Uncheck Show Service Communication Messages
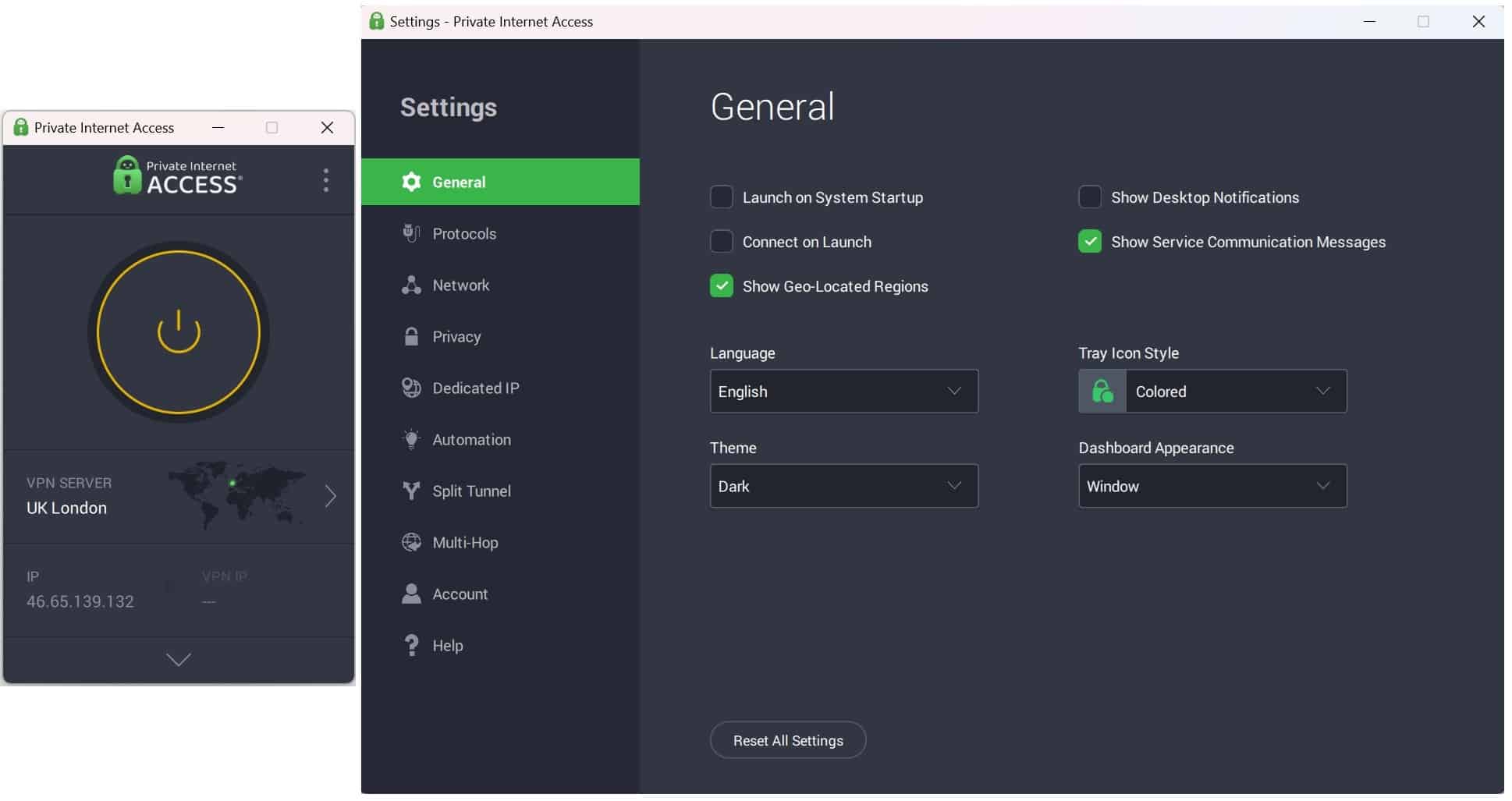1512x801 pixels. (1090, 241)
